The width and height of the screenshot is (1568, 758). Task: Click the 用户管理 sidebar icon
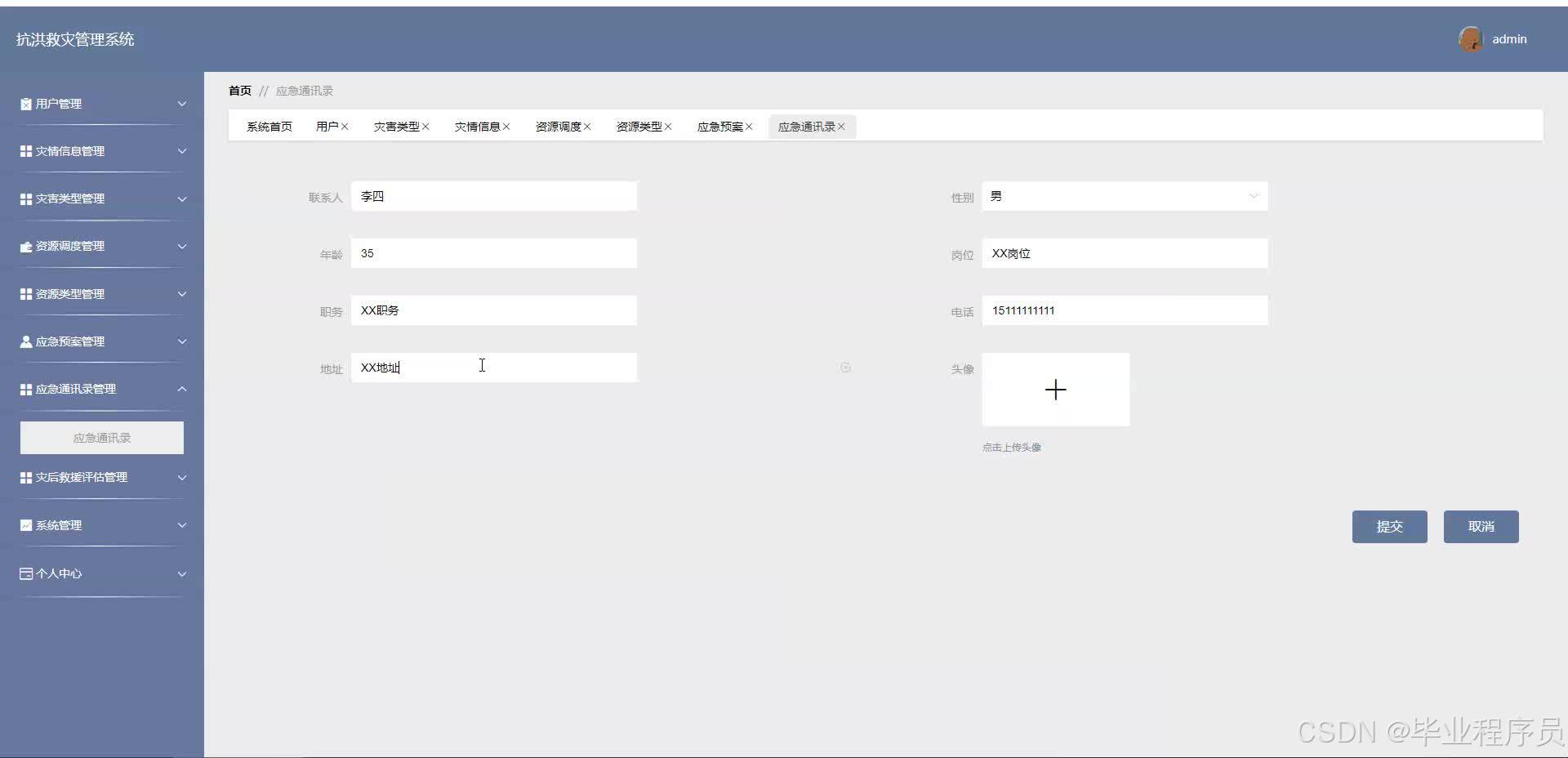[24, 104]
